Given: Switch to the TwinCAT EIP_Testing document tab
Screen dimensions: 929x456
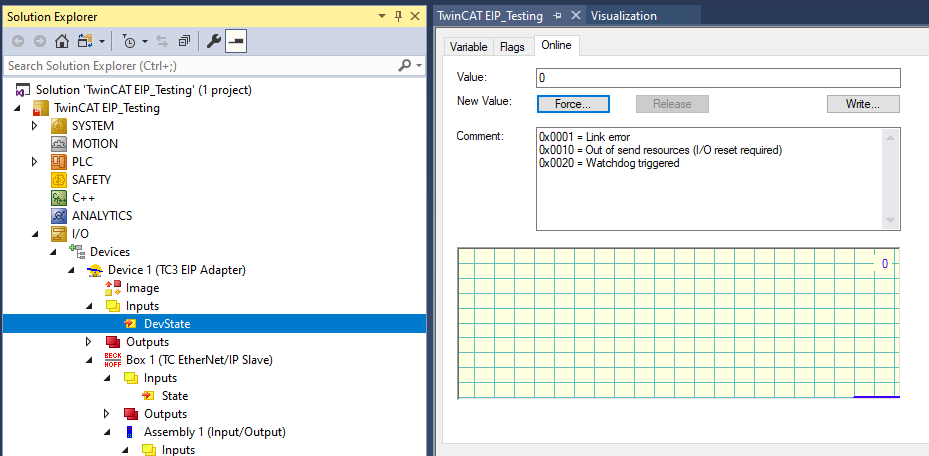Looking at the screenshot, I should (x=490, y=16).
